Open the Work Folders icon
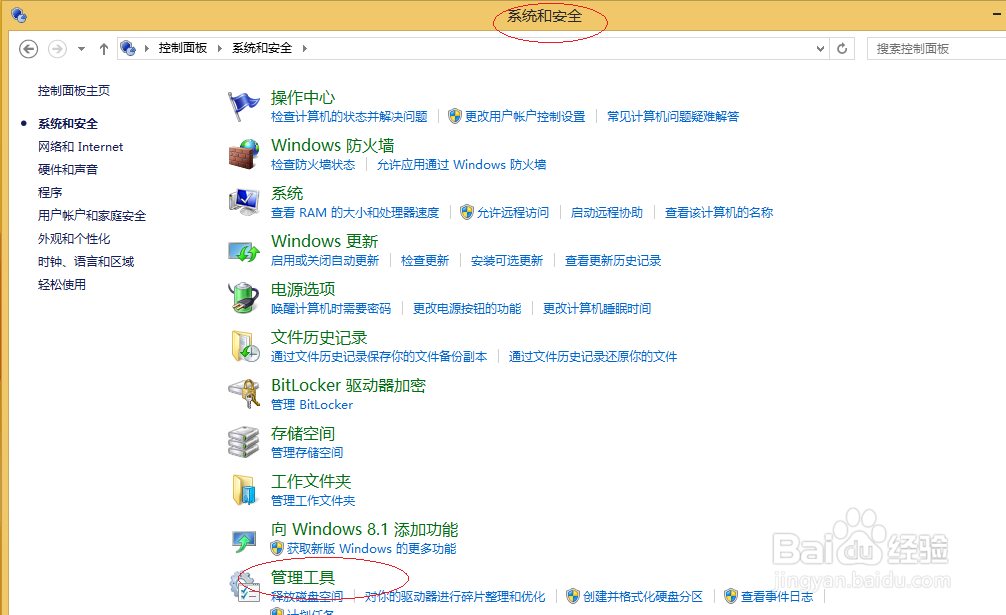 [244, 491]
